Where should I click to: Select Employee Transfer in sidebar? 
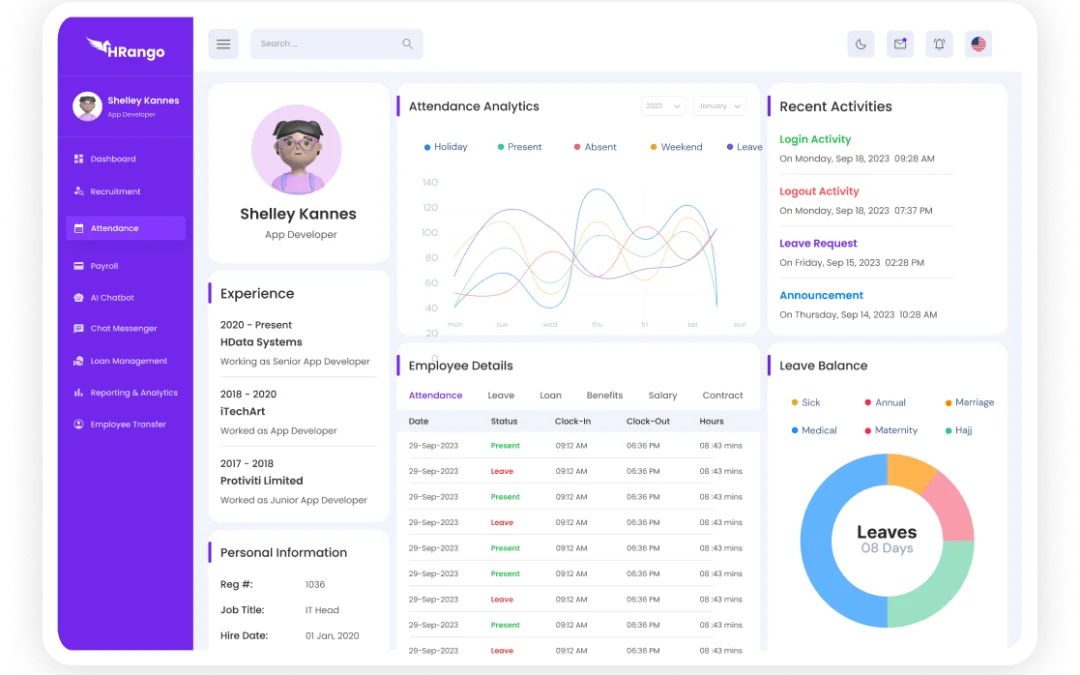[127, 425]
